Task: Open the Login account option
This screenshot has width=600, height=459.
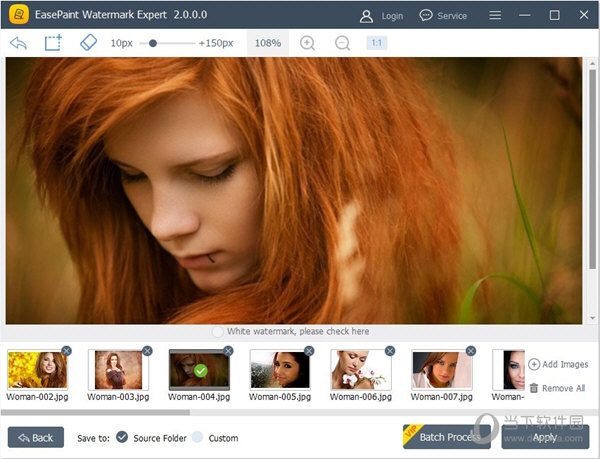Action: (x=381, y=16)
